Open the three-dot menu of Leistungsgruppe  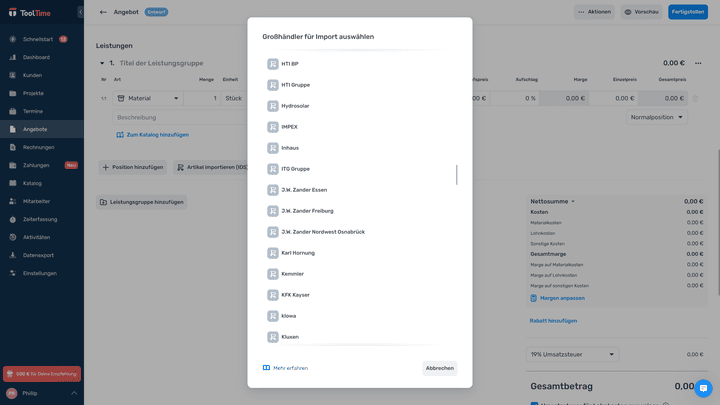click(698, 63)
